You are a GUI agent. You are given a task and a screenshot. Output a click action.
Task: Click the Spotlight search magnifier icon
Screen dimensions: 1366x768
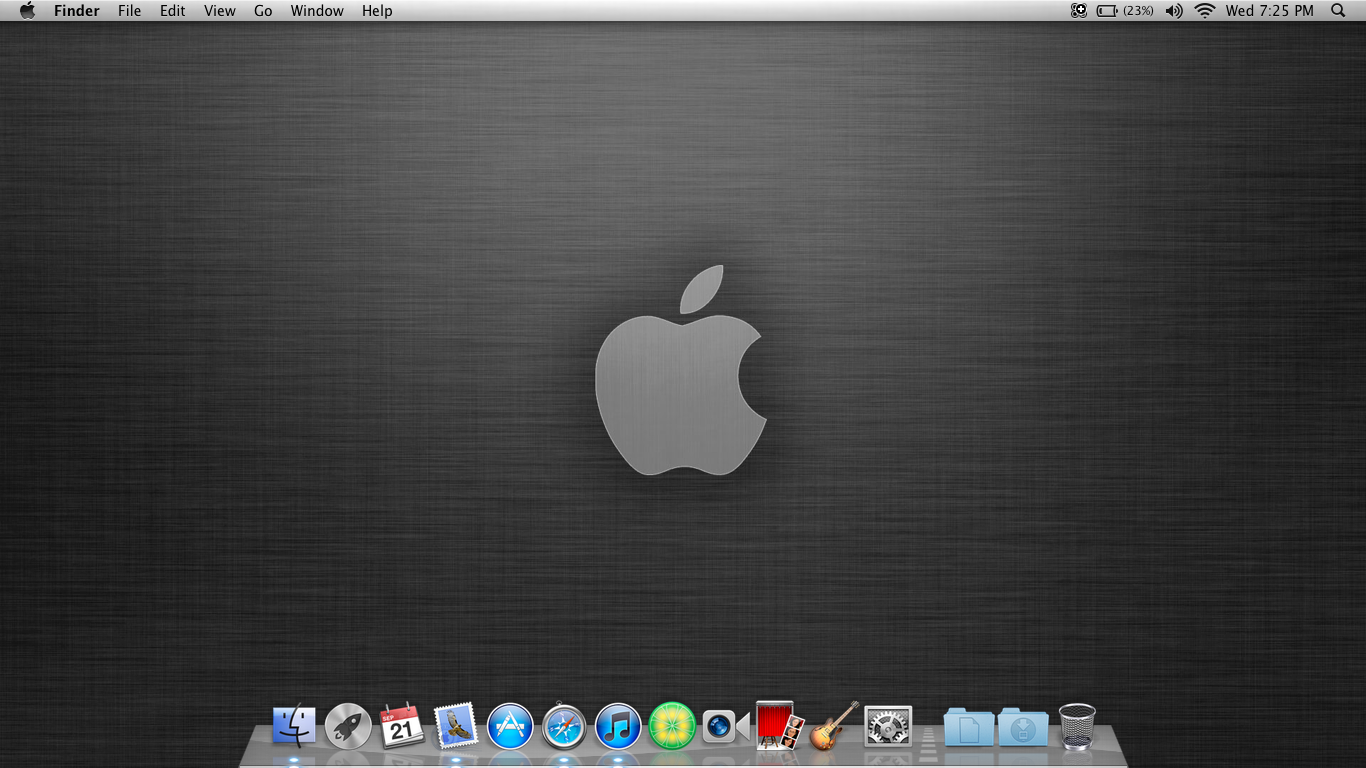click(1339, 11)
